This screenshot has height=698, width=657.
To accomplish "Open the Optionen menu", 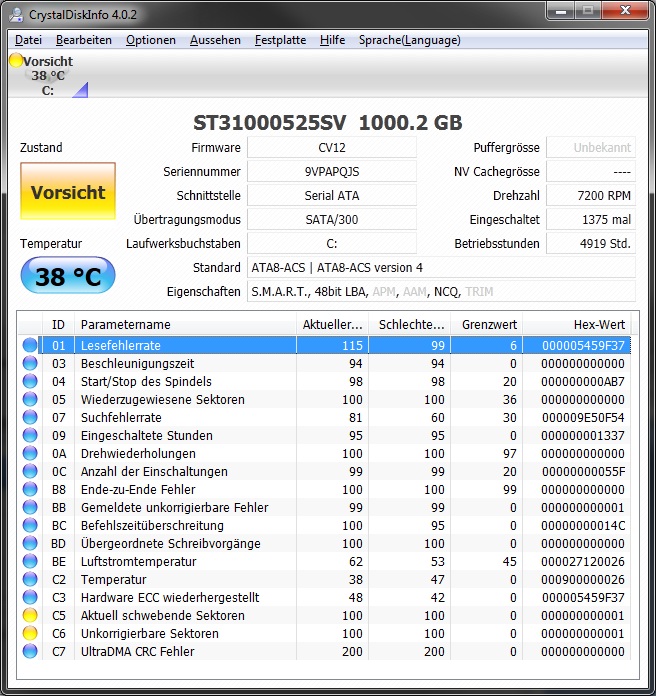I will coord(150,40).
